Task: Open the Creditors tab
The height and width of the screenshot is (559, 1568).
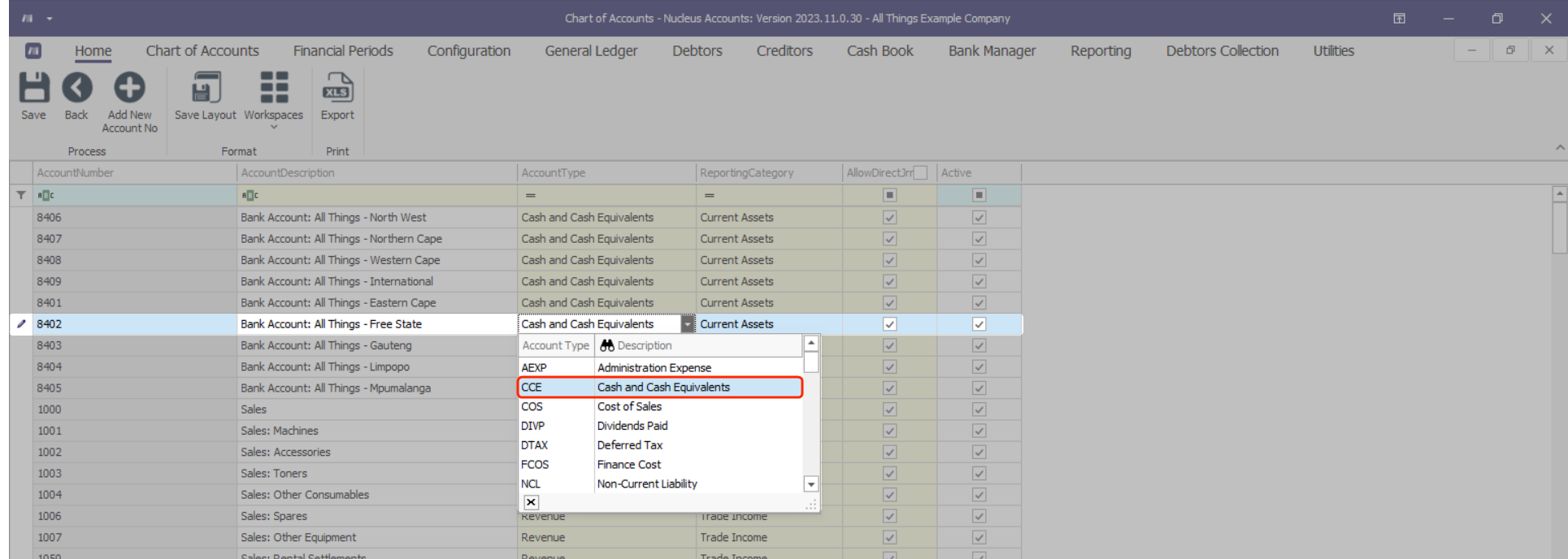Action: 784,50
